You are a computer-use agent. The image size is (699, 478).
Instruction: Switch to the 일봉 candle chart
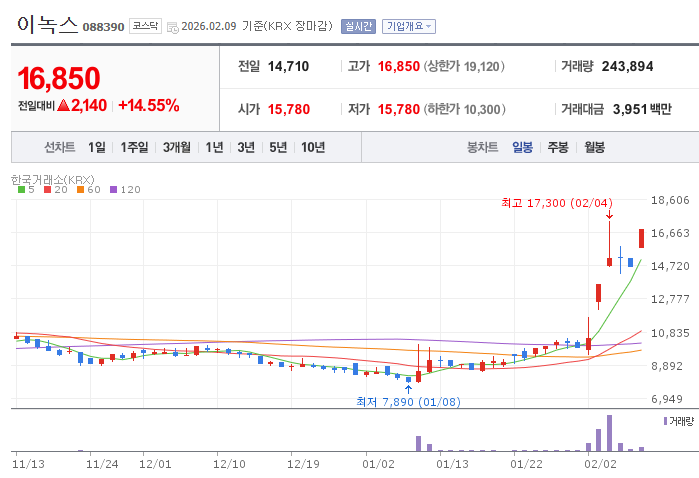tap(522, 147)
